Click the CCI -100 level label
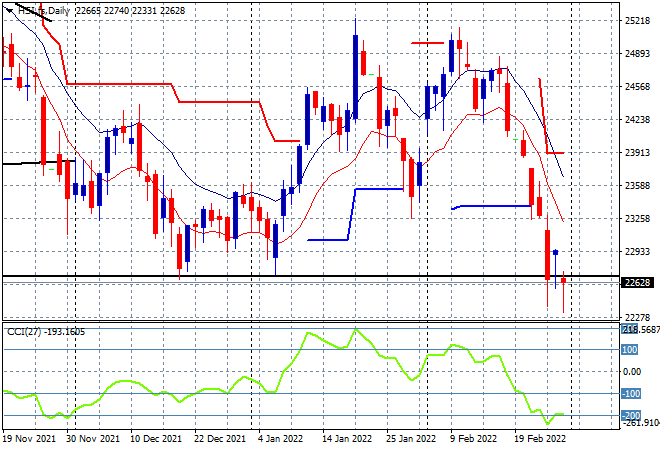The height and width of the screenshot is (450, 660). [x=631, y=394]
